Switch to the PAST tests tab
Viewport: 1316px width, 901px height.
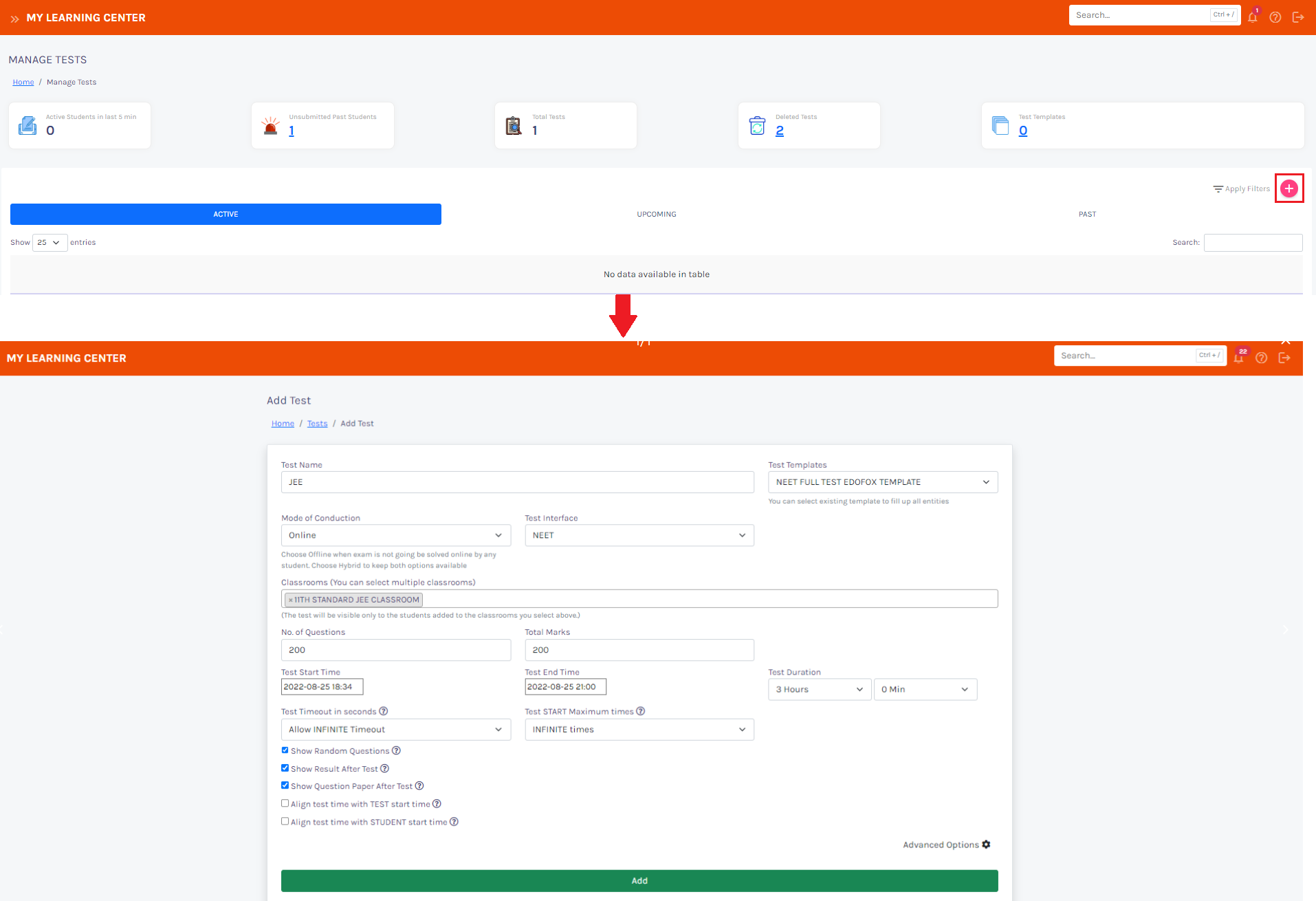click(x=1087, y=214)
